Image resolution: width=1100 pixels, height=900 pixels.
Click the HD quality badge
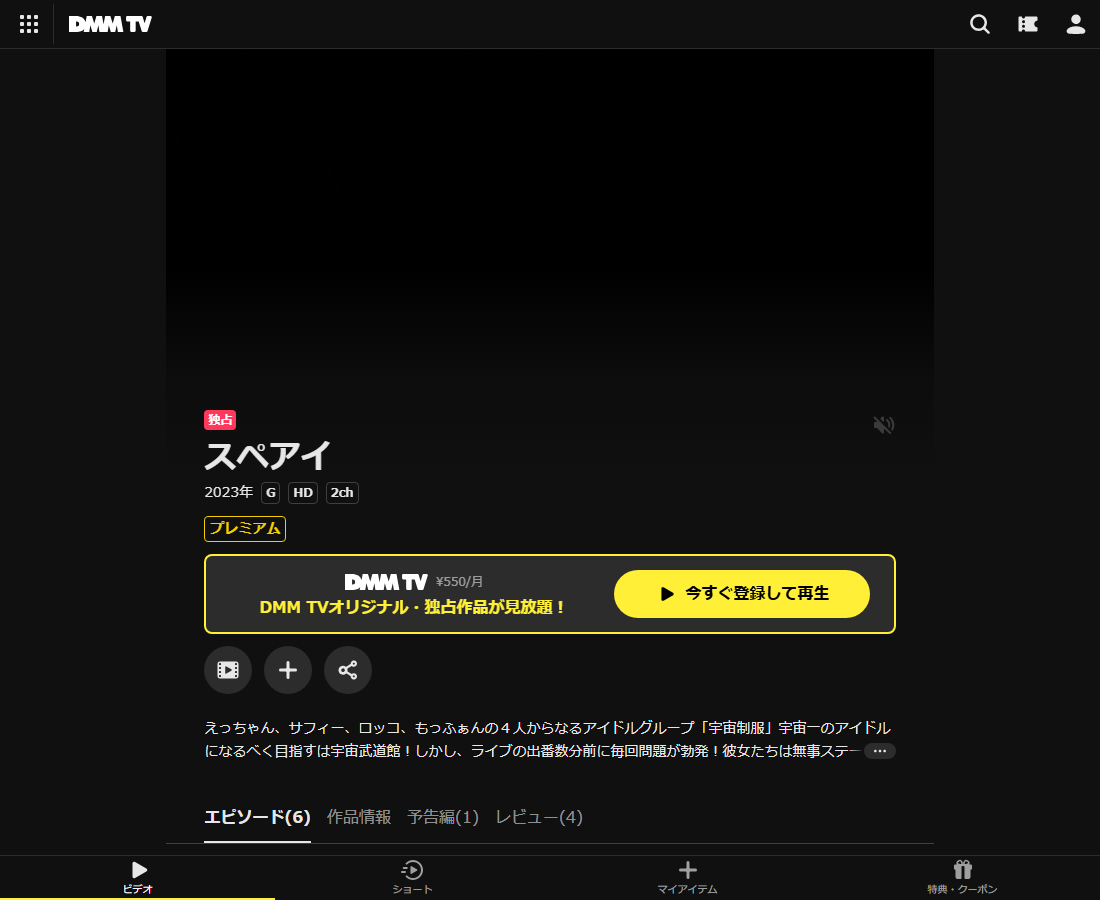pyautogui.click(x=303, y=492)
